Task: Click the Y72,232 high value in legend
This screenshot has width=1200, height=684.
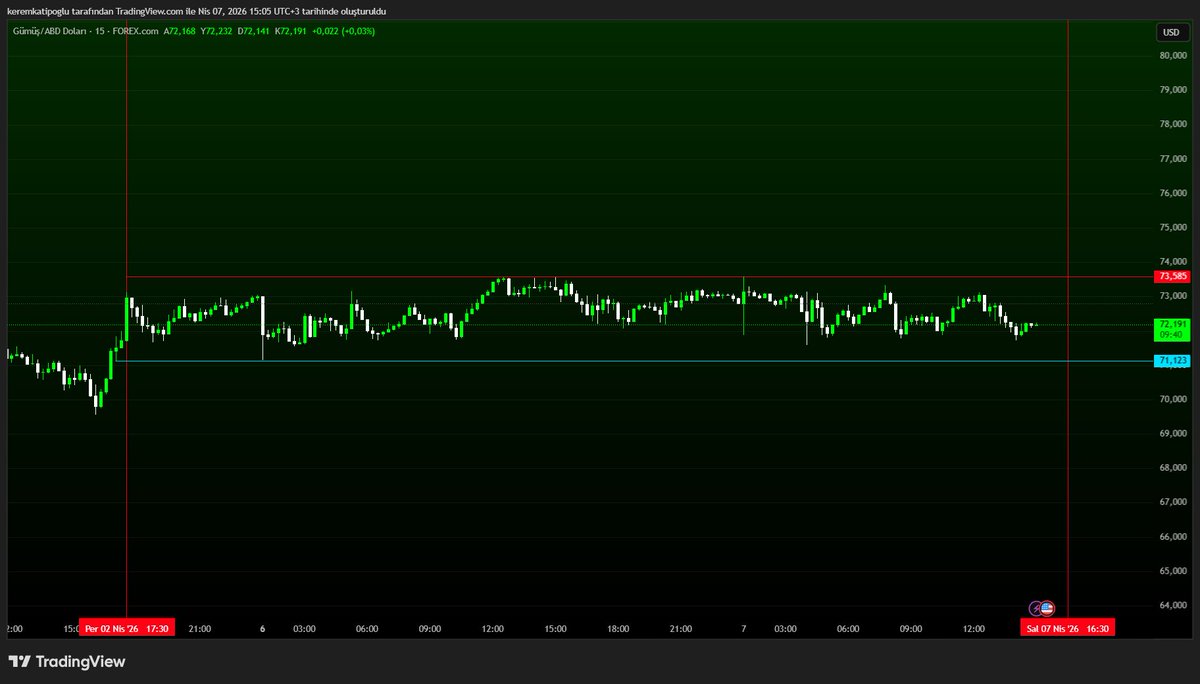Action: tap(216, 31)
